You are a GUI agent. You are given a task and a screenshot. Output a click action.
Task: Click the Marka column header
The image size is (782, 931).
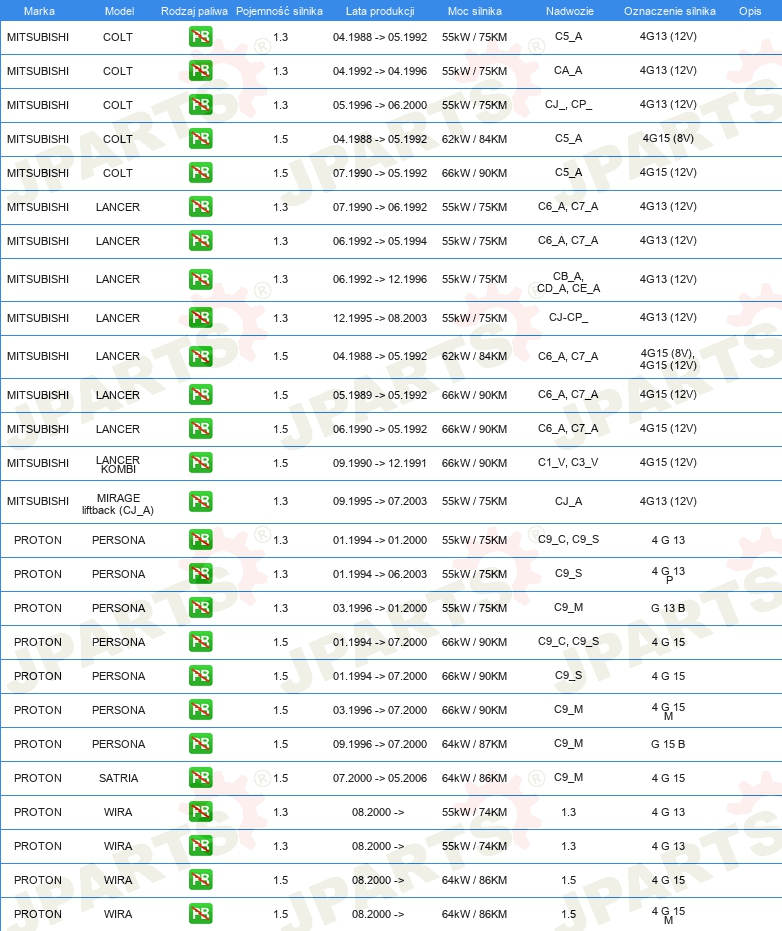click(x=39, y=11)
